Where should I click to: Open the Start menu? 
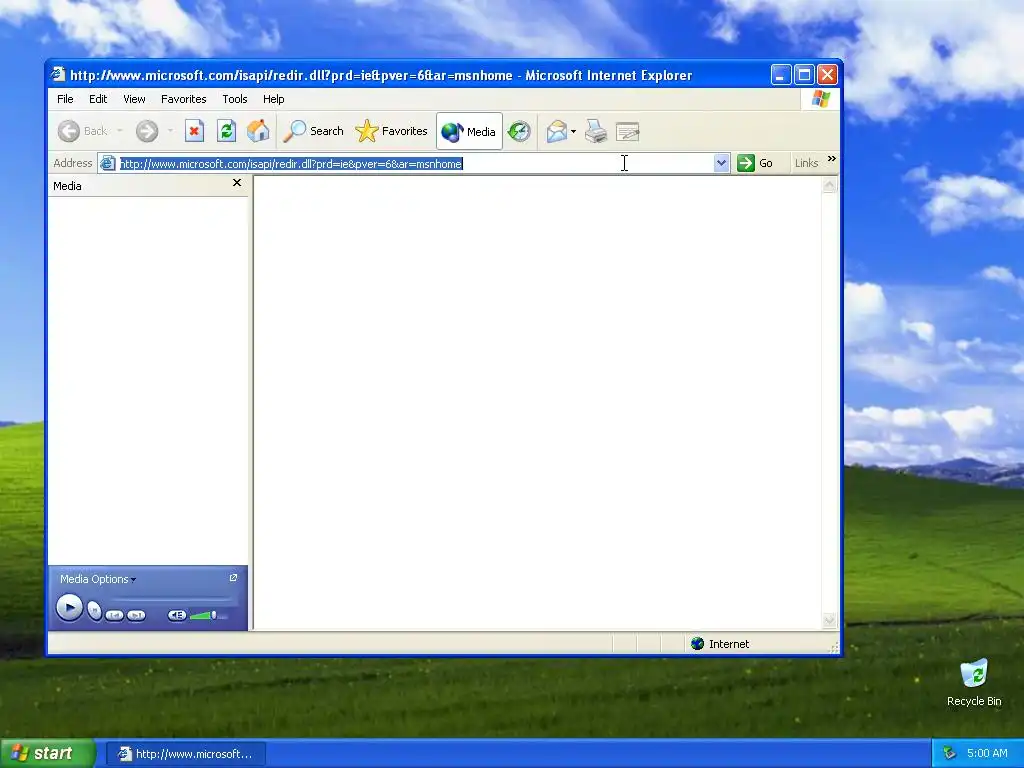point(48,754)
